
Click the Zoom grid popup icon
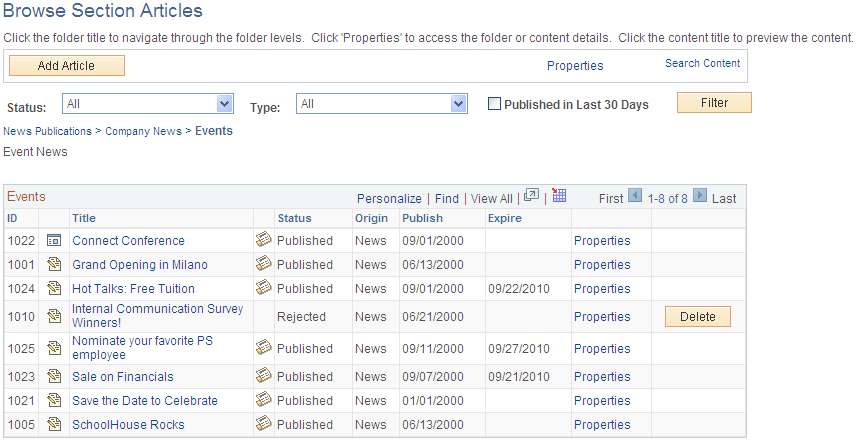[531, 196]
